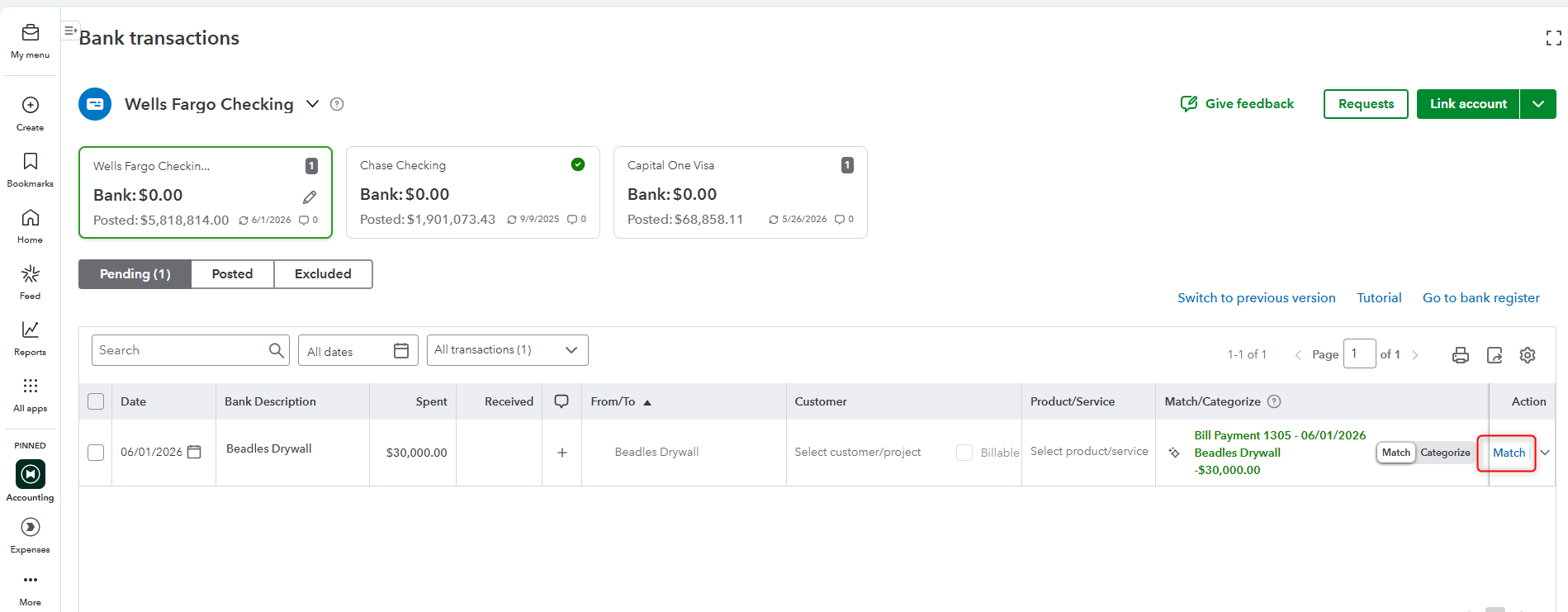1568x612 pixels.
Task: Open pinned Expenses icon
Action: click(31, 527)
